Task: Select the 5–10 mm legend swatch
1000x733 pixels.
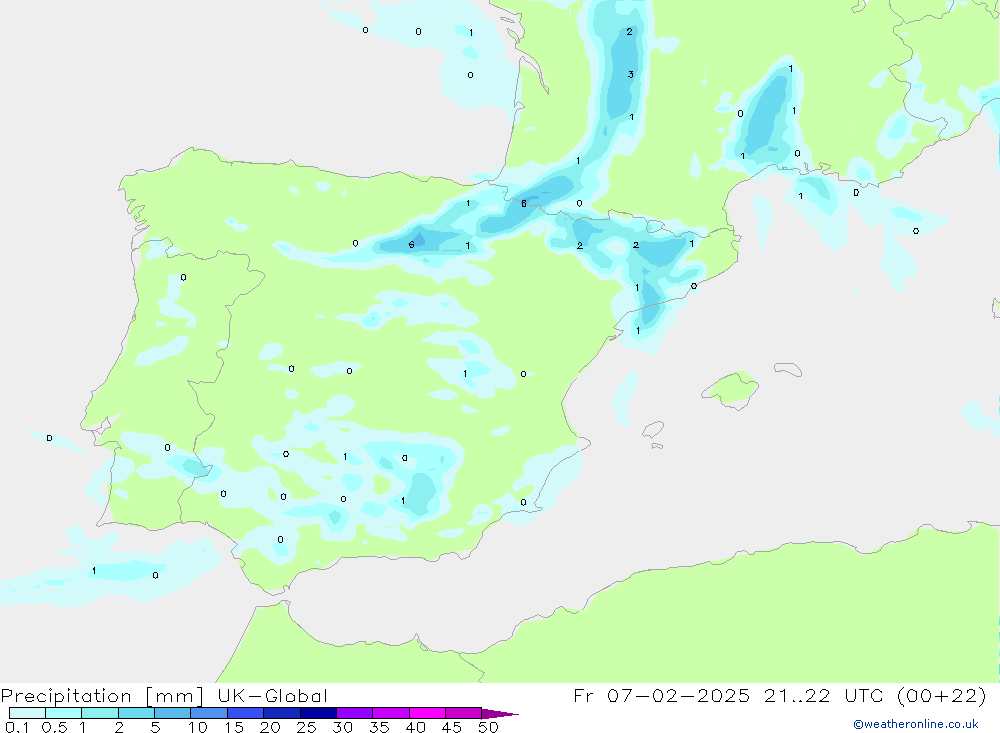Action: 173,713
